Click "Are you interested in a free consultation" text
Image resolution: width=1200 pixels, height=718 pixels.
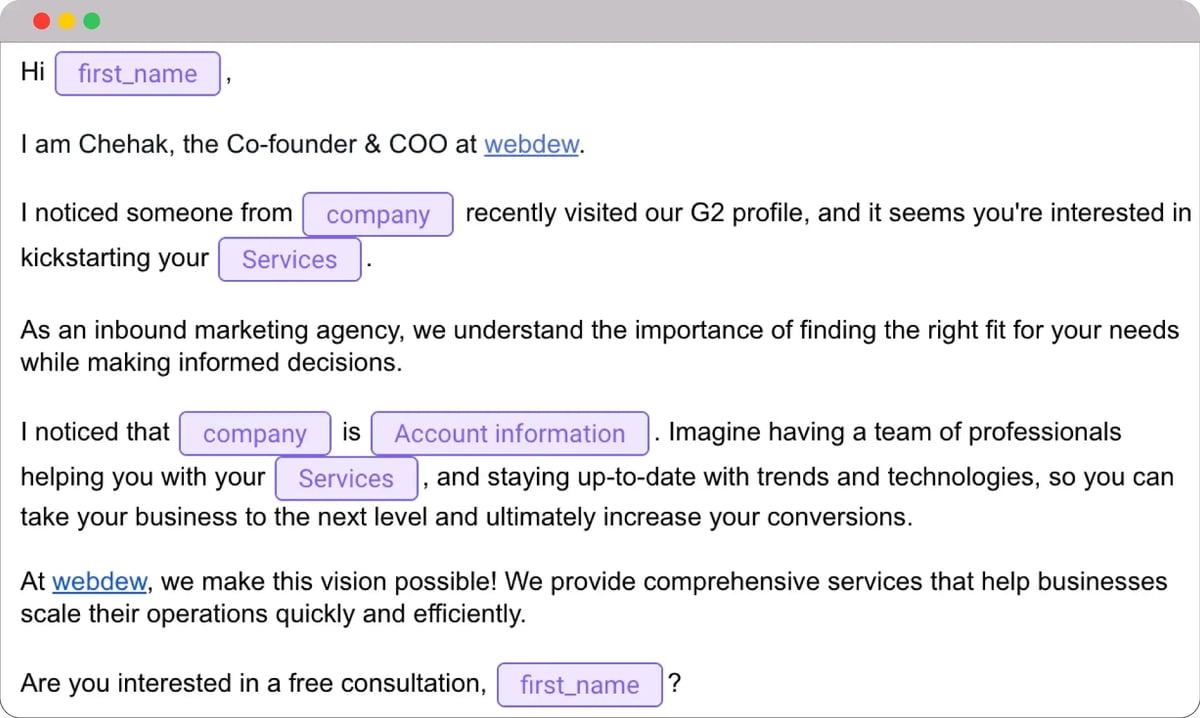pyautogui.click(x=252, y=684)
